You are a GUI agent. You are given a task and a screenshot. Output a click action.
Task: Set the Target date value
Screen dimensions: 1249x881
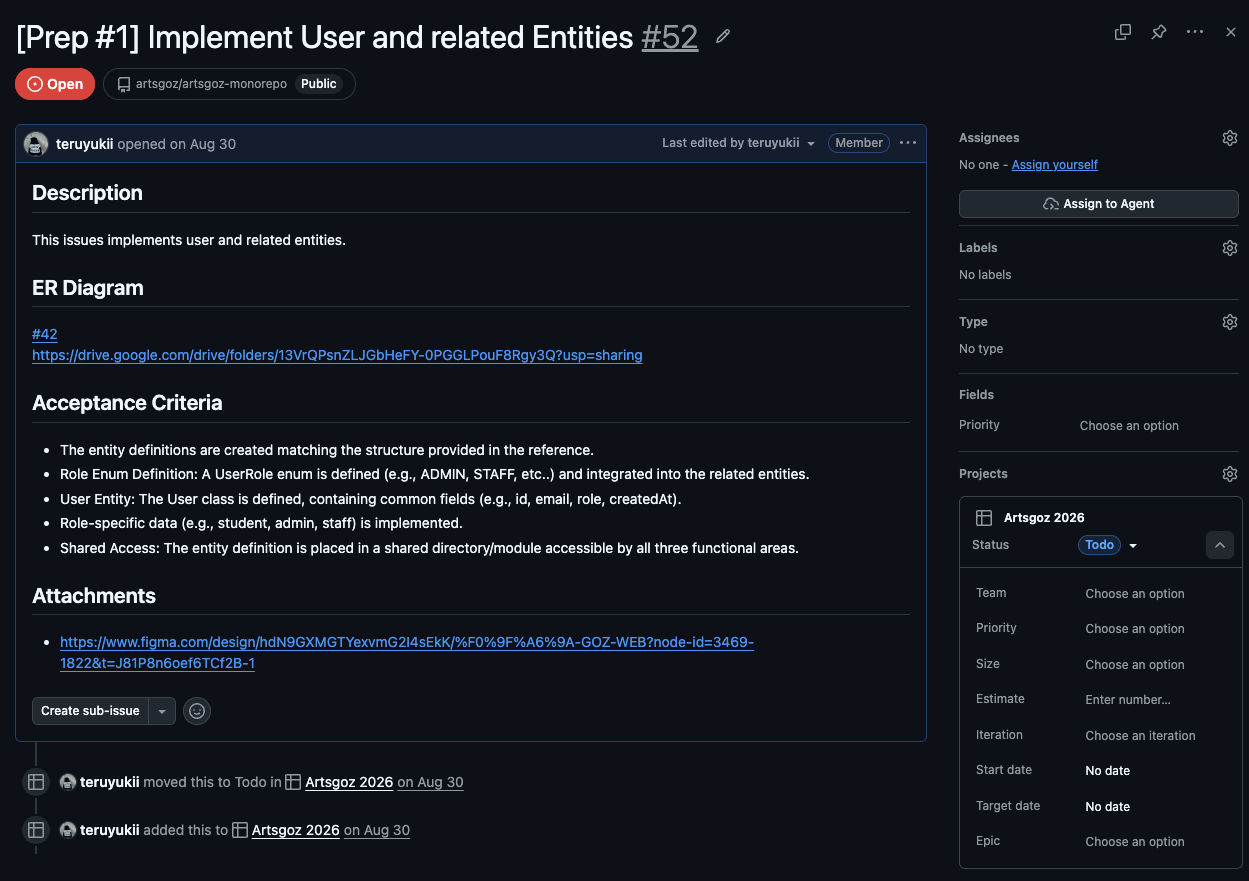tap(1108, 806)
